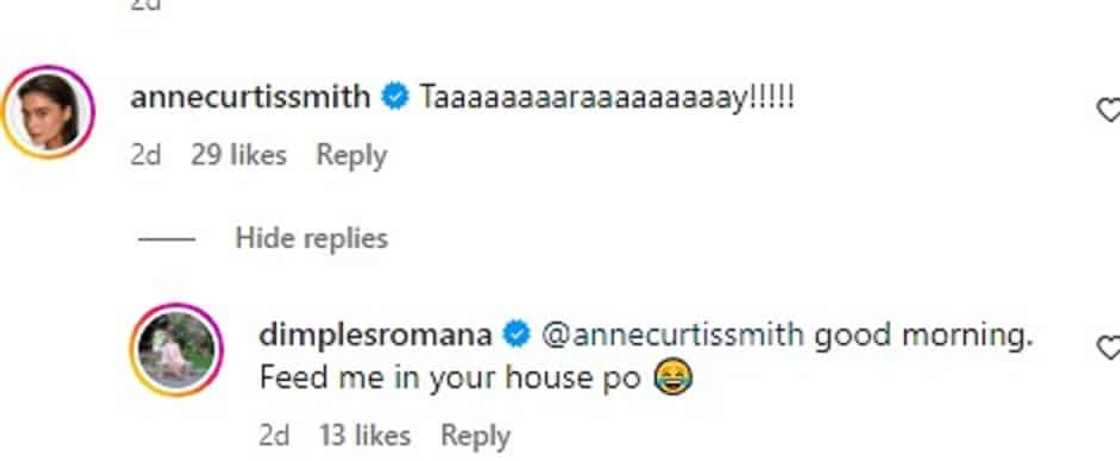The height and width of the screenshot is (461, 1120).
Task: Open the annecurtissmith username link
Action: [251, 98]
